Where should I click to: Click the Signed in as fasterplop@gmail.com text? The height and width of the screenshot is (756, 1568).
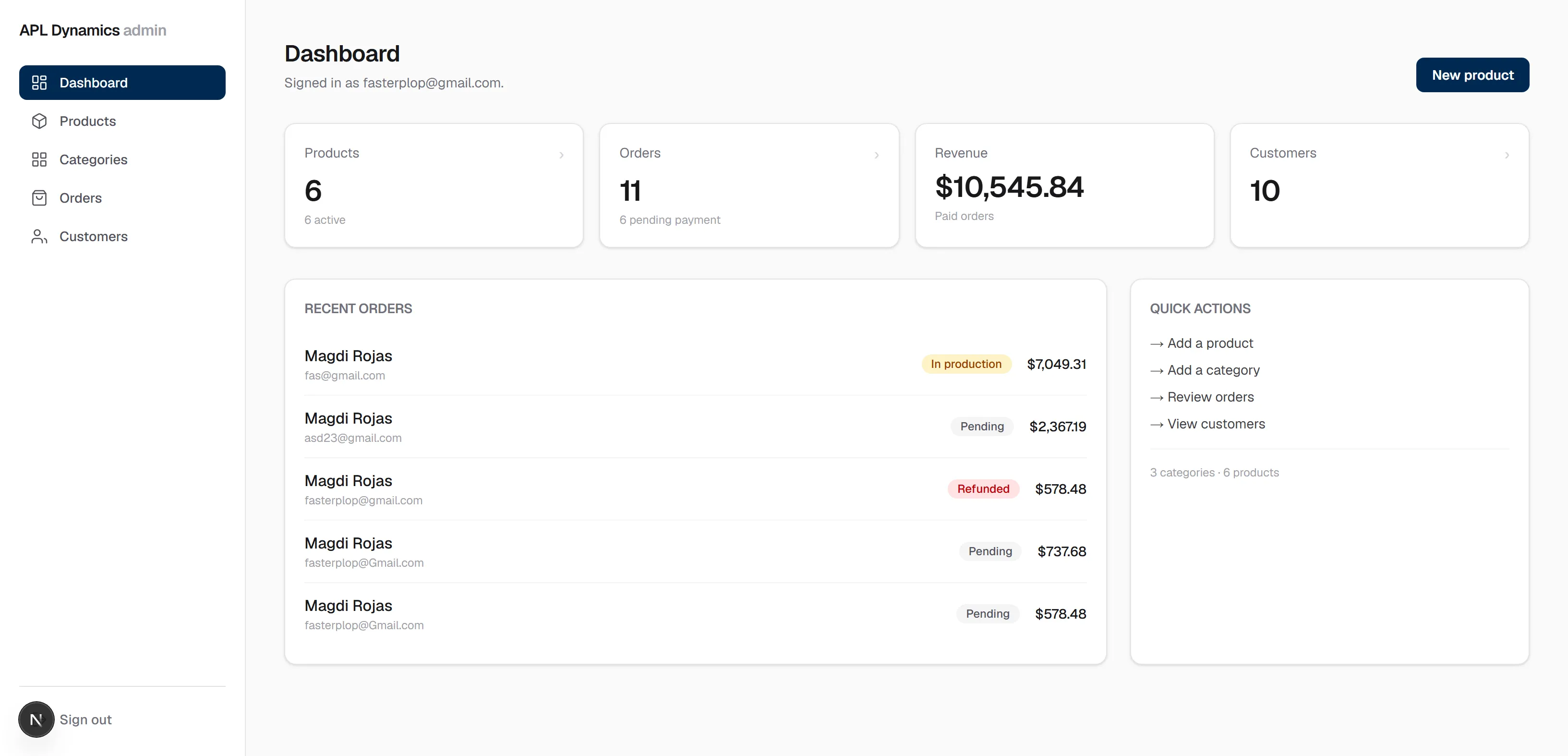(x=394, y=83)
